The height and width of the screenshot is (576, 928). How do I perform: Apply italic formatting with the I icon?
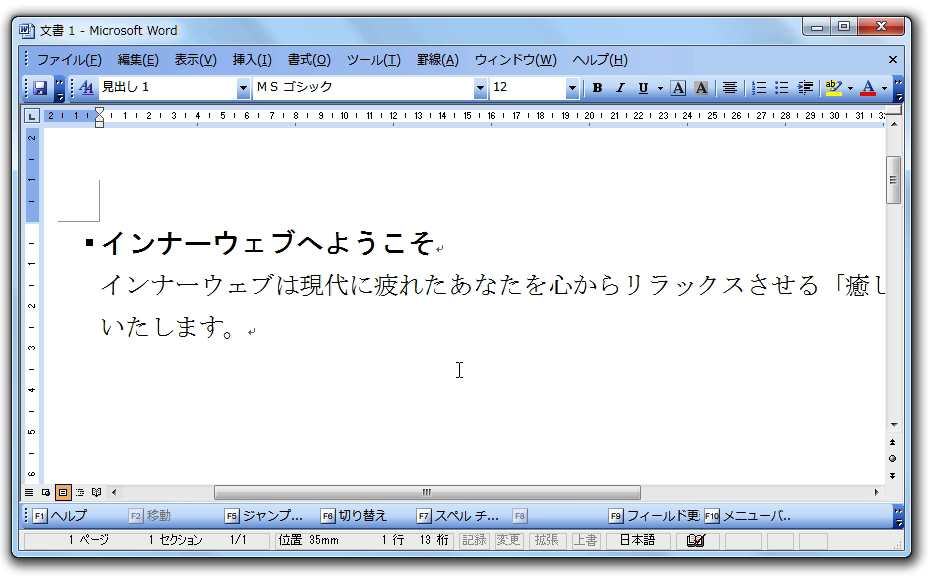pyautogui.click(x=619, y=88)
